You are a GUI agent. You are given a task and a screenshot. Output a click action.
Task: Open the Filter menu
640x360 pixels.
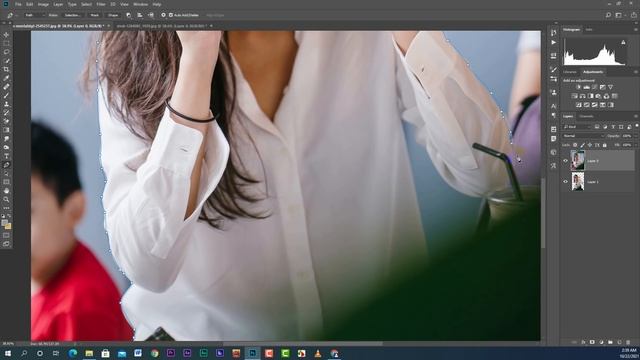click(101, 4)
